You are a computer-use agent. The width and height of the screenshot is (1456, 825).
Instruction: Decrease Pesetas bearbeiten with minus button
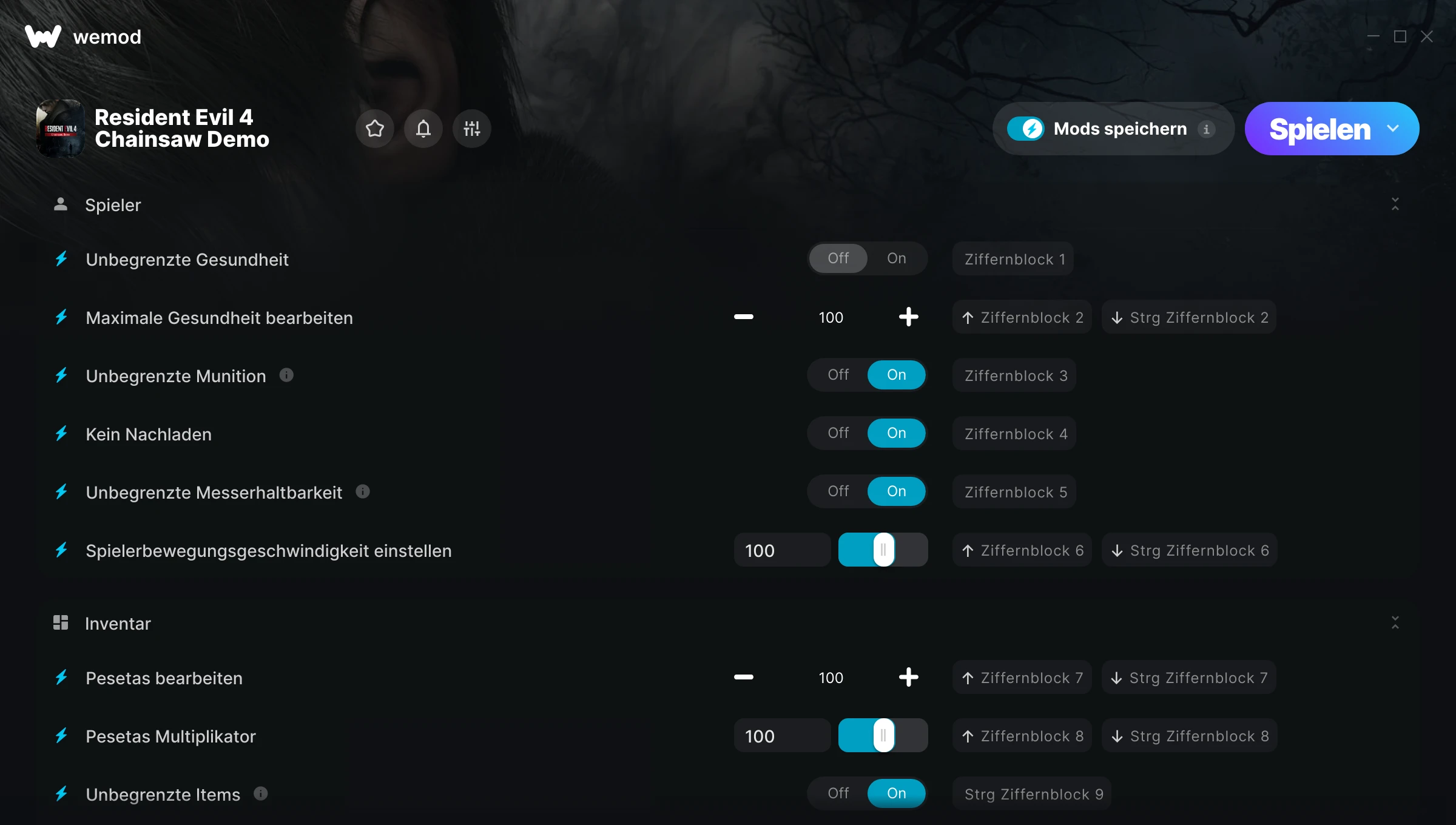coord(744,678)
